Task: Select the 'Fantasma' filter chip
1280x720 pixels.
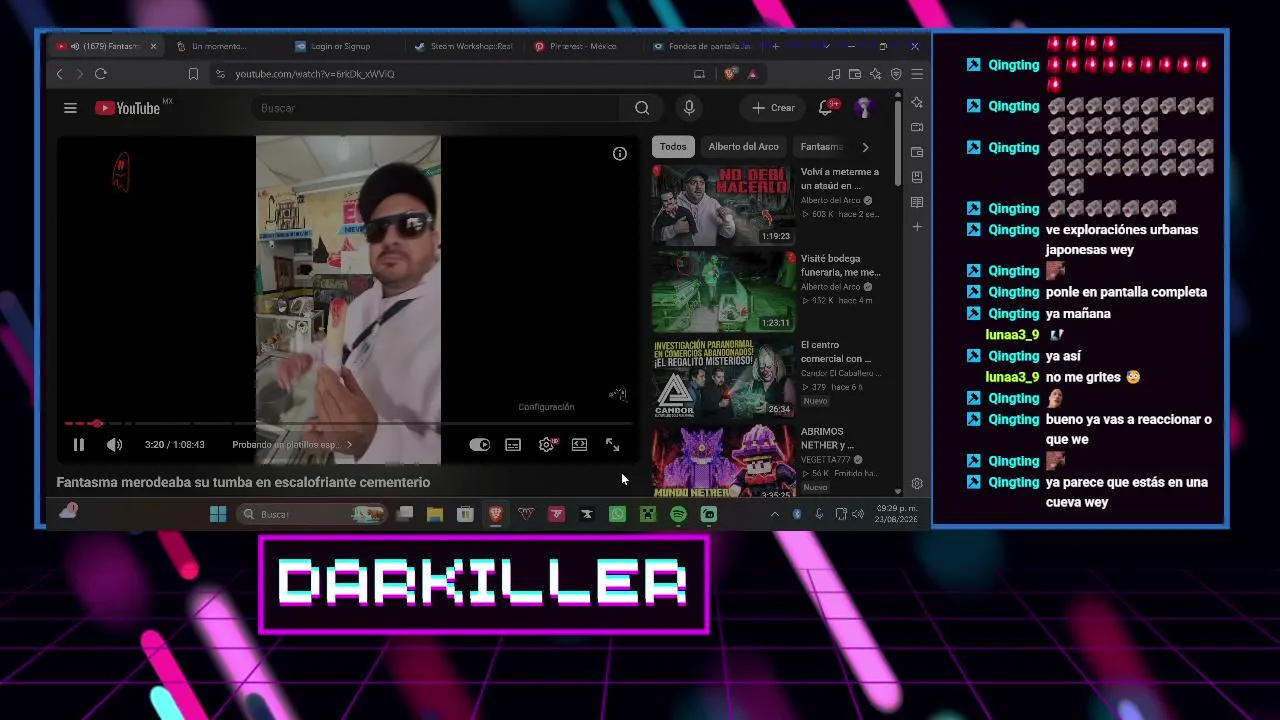Action: coord(822,147)
